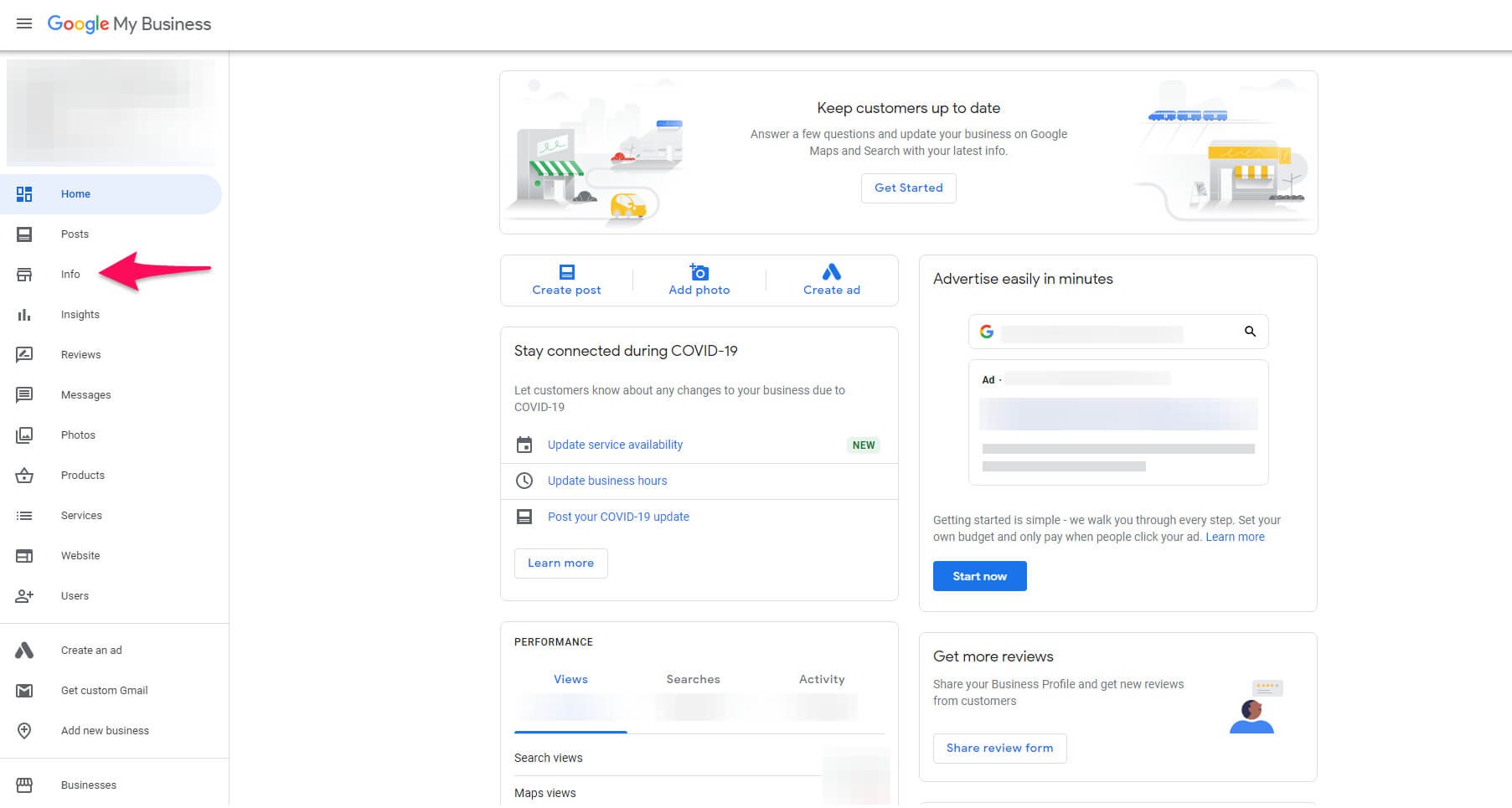This screenshot has height=808, width=1512.
Task: Switch to the Activity tab
Action: [821, 679]
